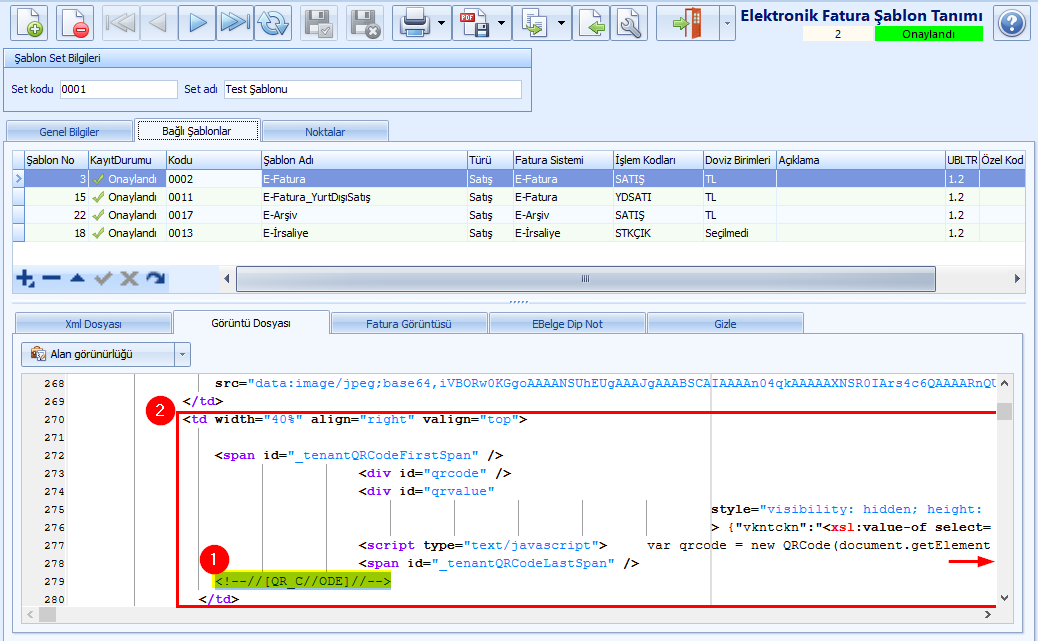Image resolution: width=1038 pixels, height=641 pixels.
Task: Open the PDF export dropdown arrow
Action: 501,23
